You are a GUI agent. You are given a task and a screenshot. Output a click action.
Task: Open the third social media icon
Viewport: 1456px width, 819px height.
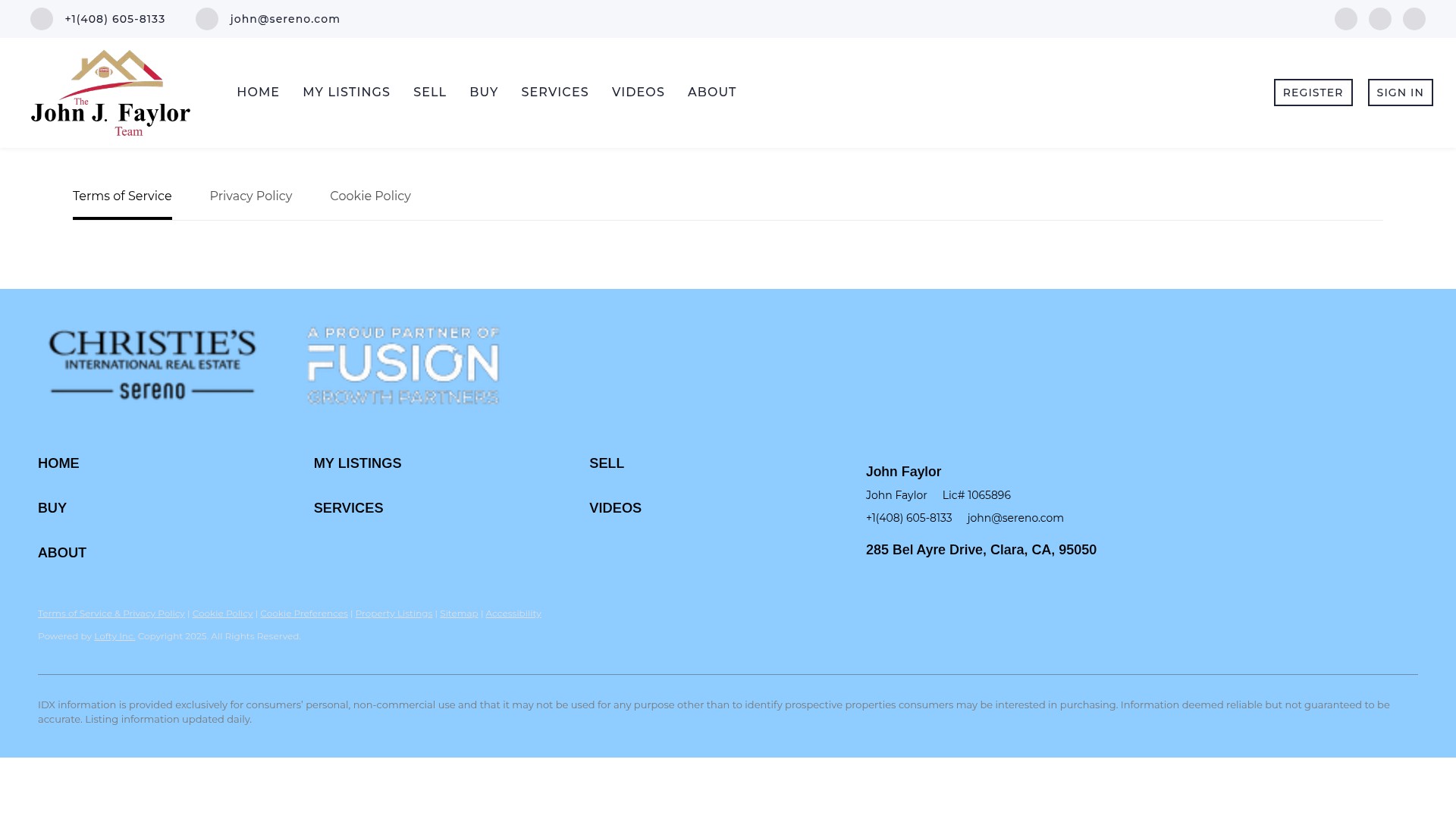tap(1414, 19)
